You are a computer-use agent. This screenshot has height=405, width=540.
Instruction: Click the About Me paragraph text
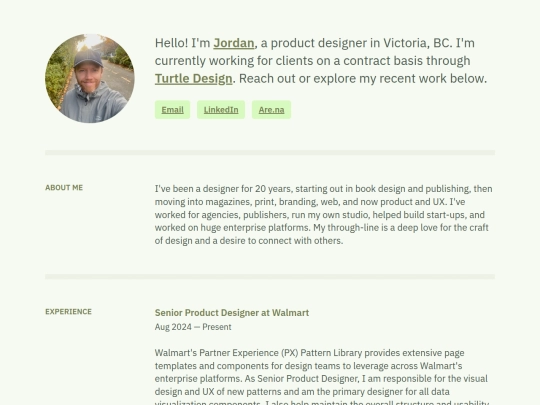[x=323, y=215]
